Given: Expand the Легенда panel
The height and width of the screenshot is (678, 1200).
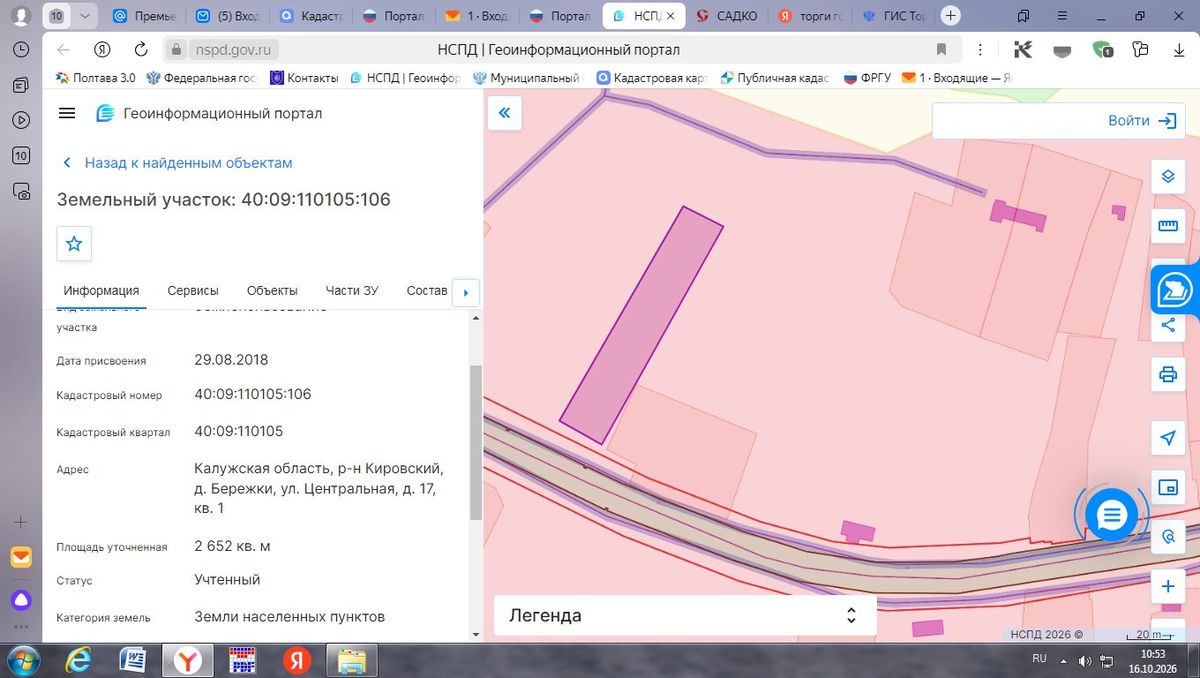Looking at the screenshot, I should (685, 616).
